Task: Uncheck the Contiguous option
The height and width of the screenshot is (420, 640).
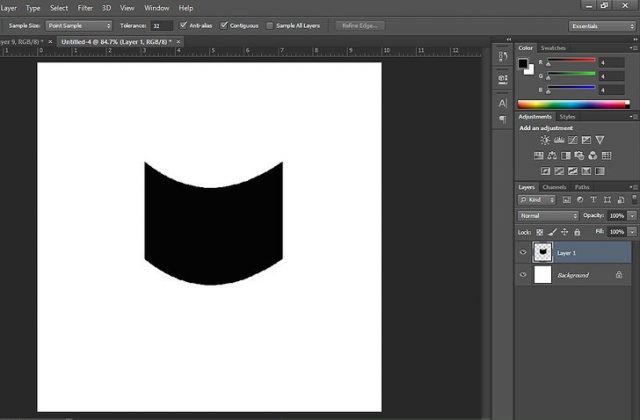Action: click(x=224, y=25)
